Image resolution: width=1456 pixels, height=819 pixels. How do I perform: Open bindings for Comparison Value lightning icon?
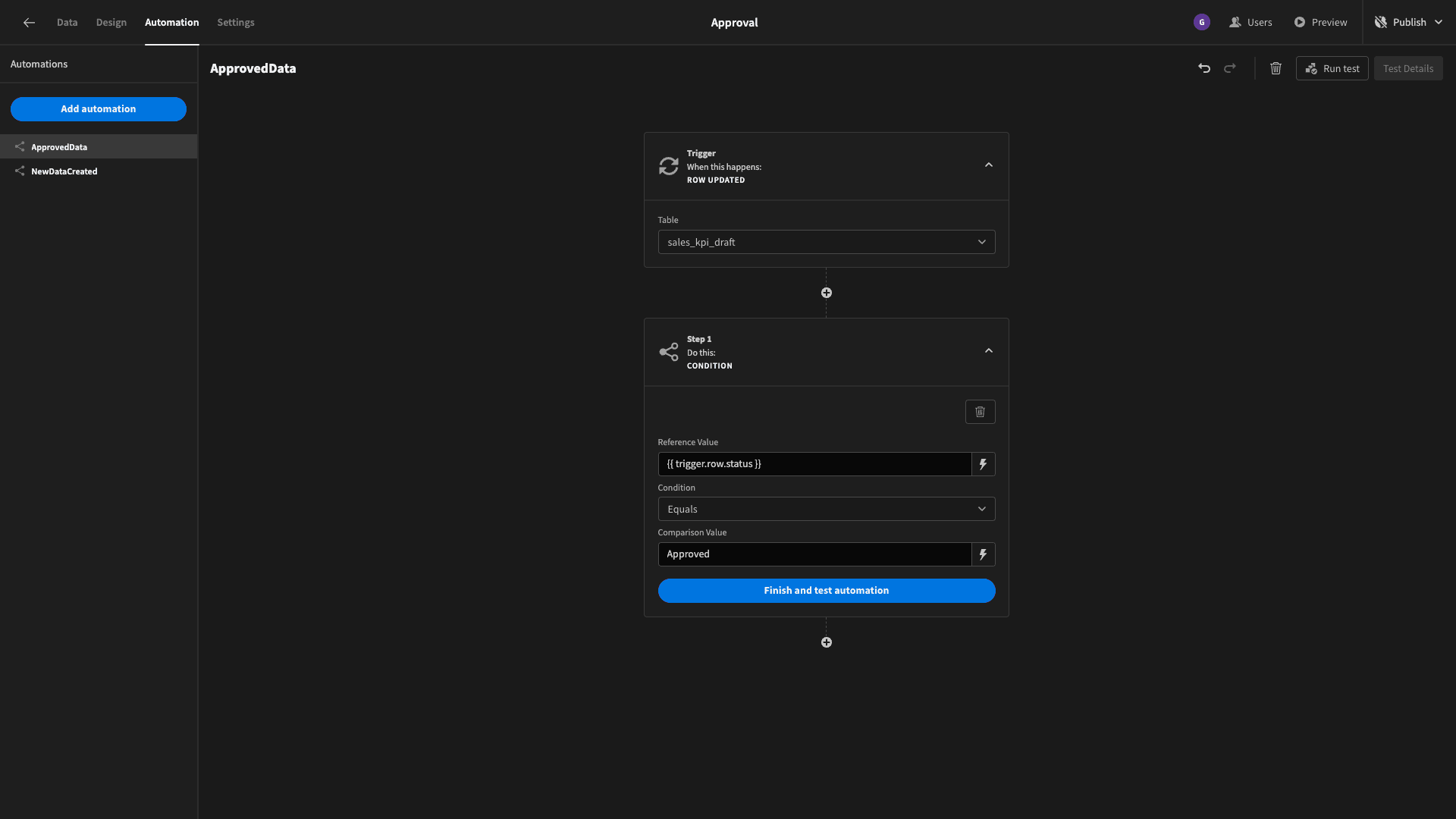click(983, 554)
